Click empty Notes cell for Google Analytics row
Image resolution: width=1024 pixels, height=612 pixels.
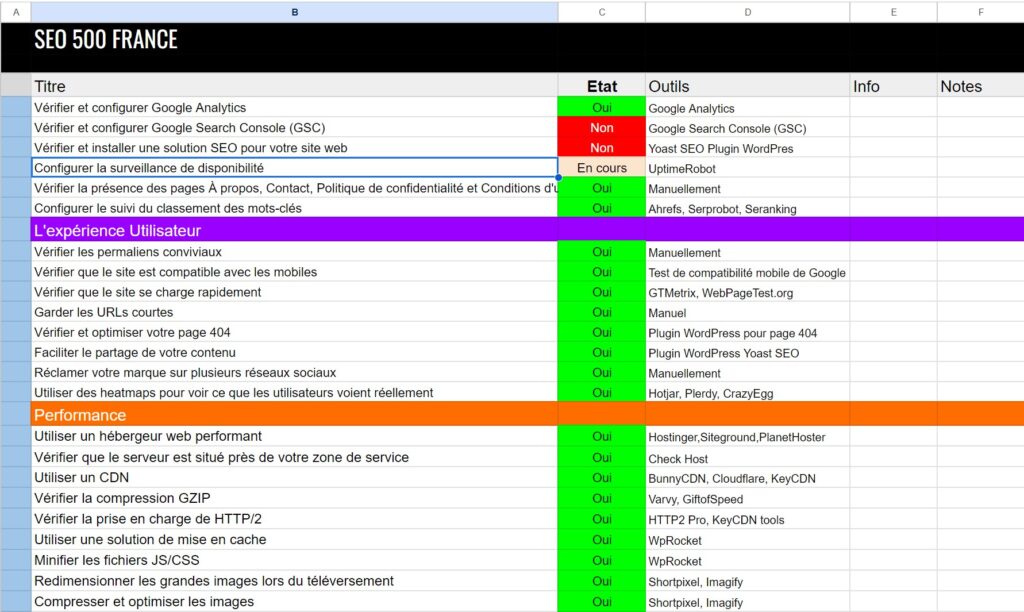point(980,108)
